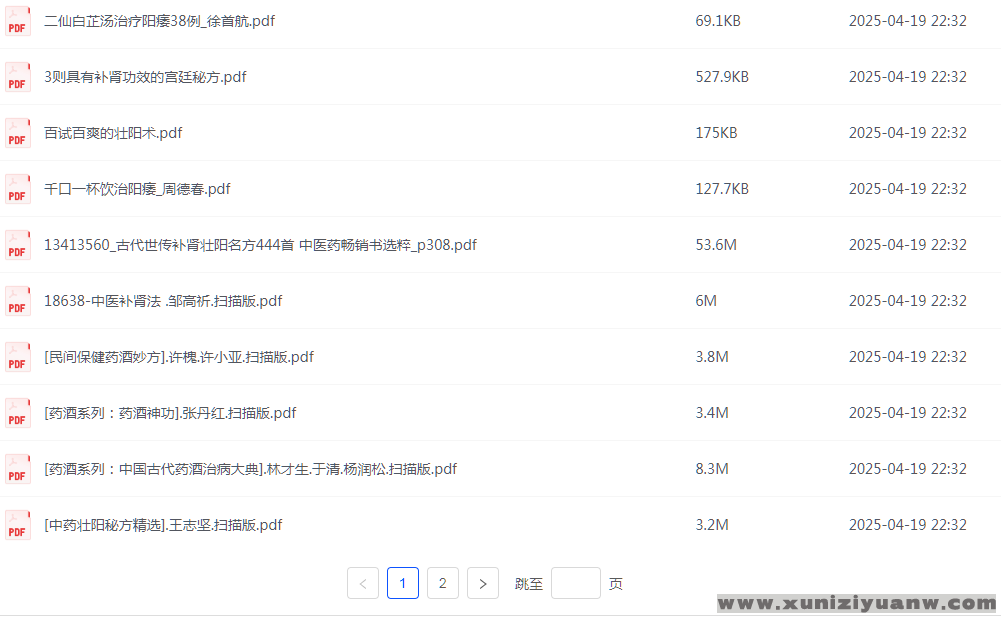Open 中国古代药酒治病大典 PDF file
Screen dimensions: 1001x618
pos(250,469)
